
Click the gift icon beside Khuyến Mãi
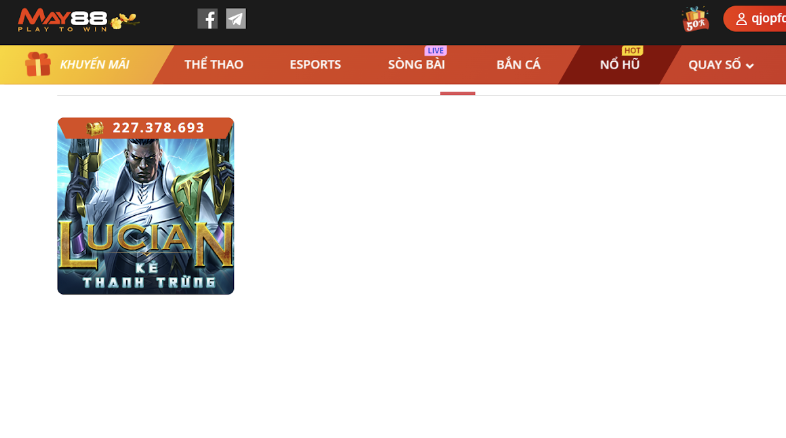(x=38, y=64)
